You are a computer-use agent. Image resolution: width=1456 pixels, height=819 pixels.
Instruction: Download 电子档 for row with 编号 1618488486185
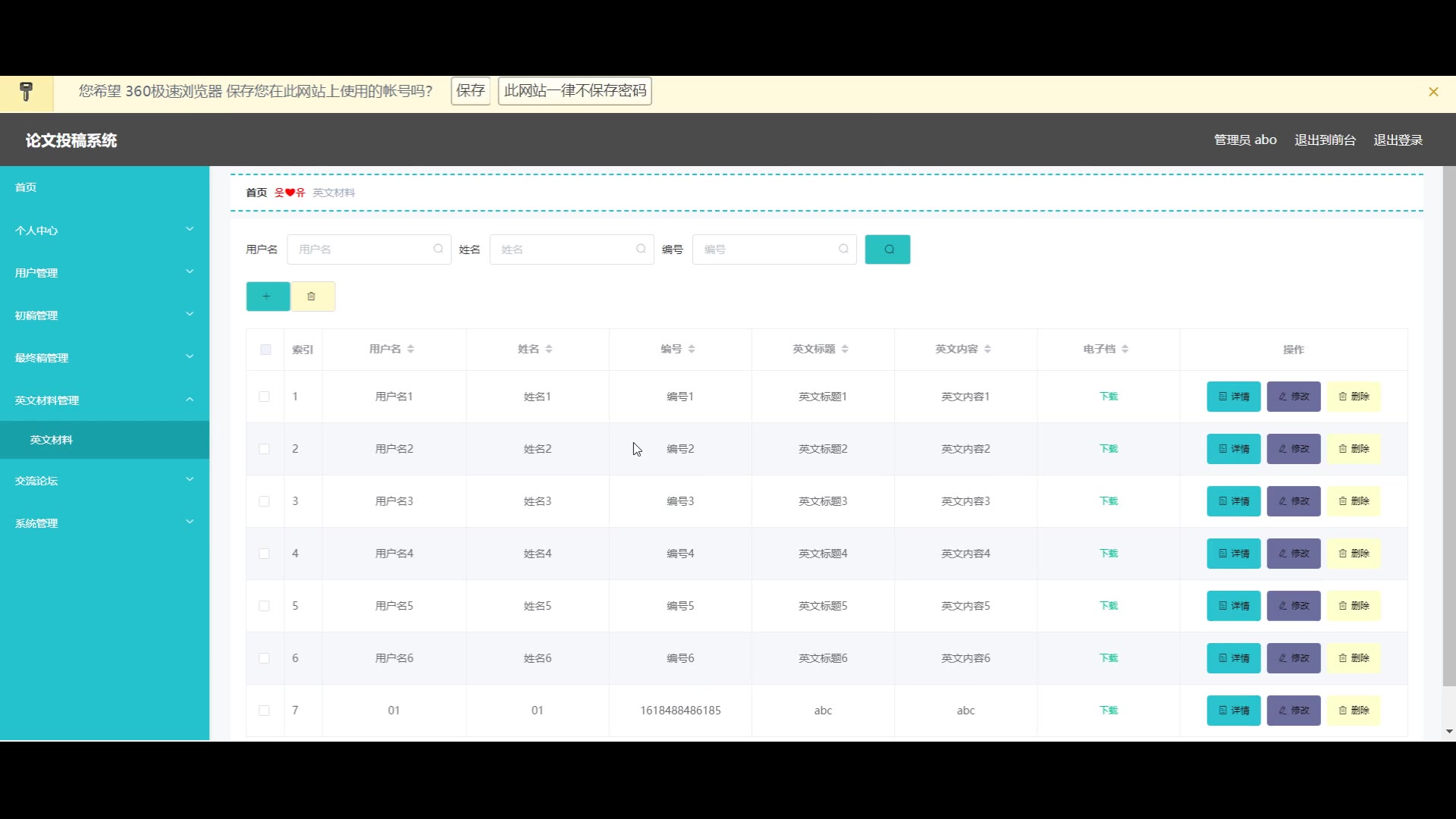coord(1109,711)
